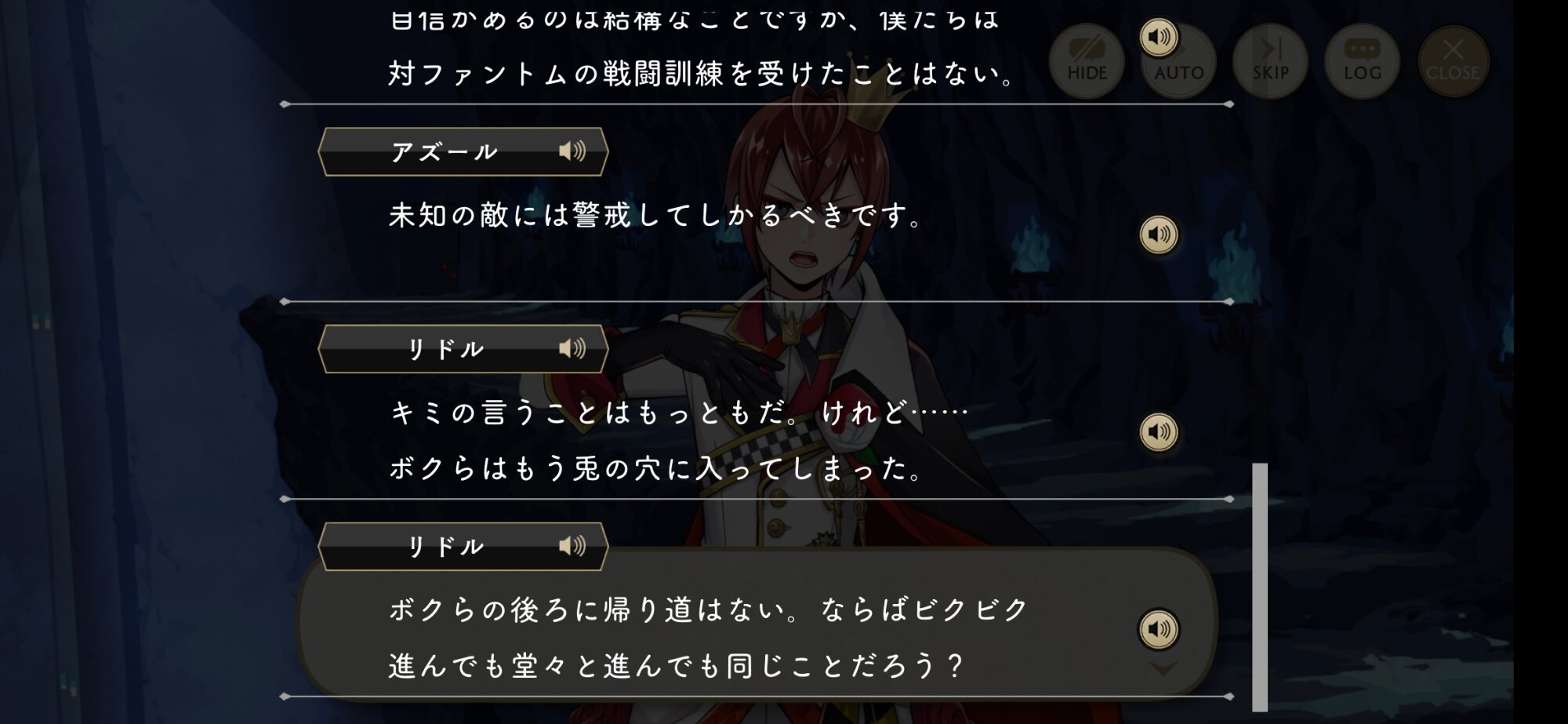Click the log scrollbar thumb
The width and height of the screenshot is (1568, 724).
tap(1260, 587)
